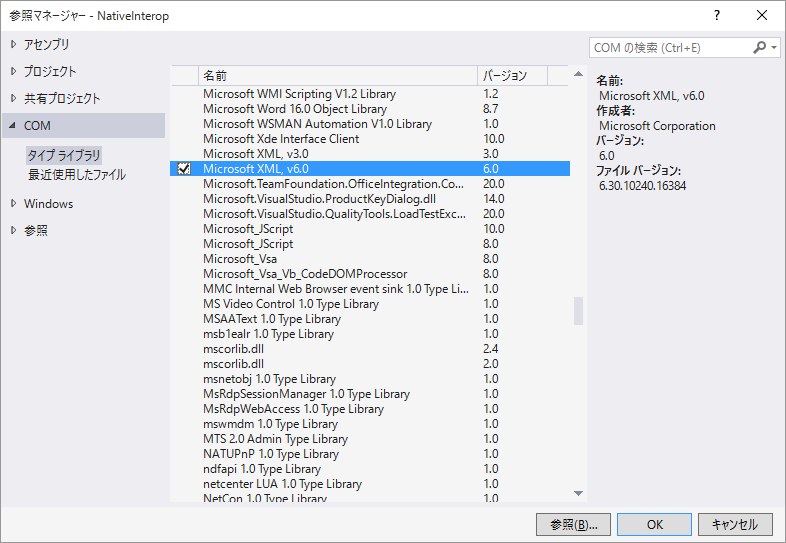Uncheck the Microsoft XML, v6.0 checkbox

tap(184, 168)
